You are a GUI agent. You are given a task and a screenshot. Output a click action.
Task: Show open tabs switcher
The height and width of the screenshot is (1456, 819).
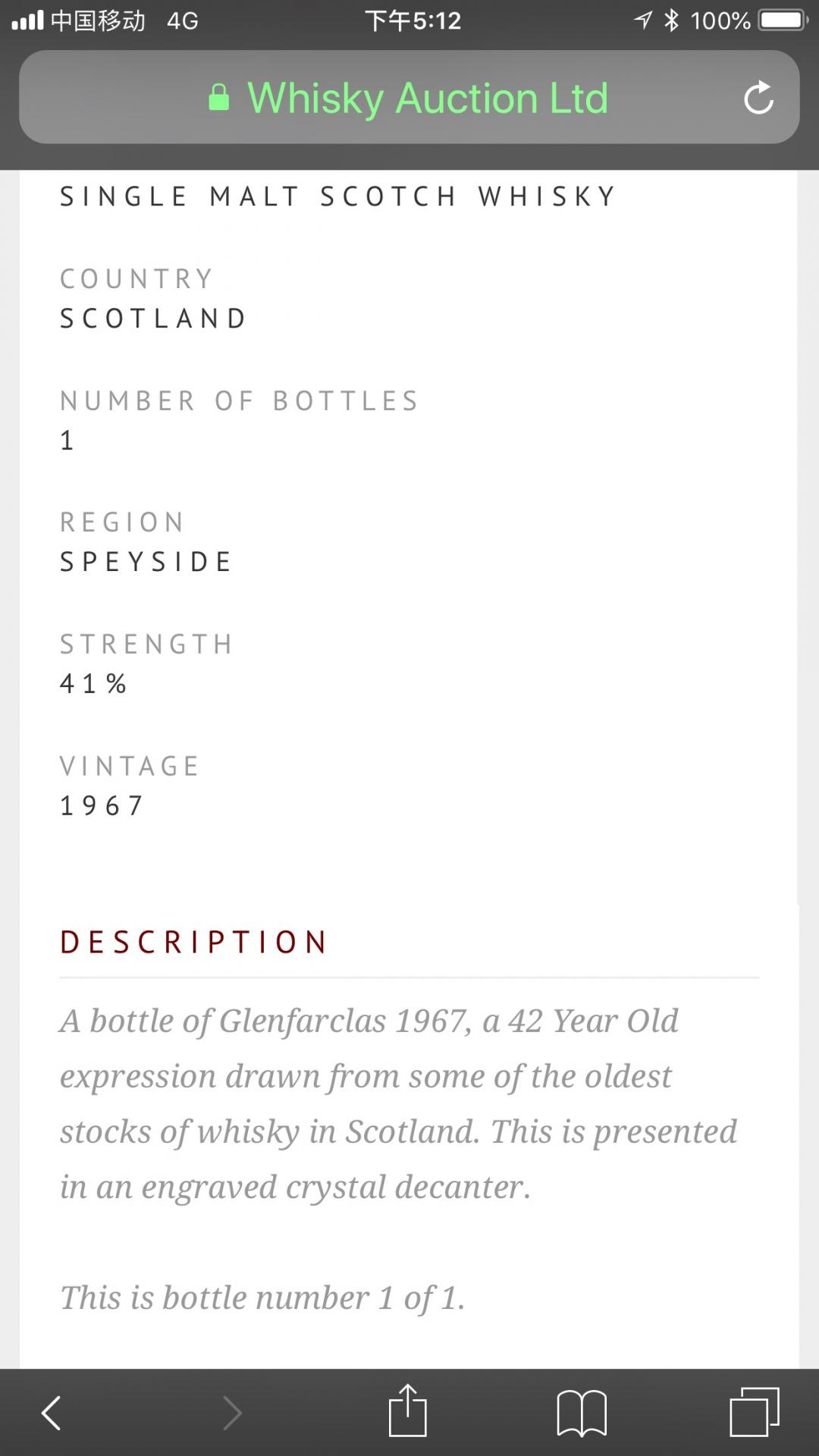[754, 1411]
